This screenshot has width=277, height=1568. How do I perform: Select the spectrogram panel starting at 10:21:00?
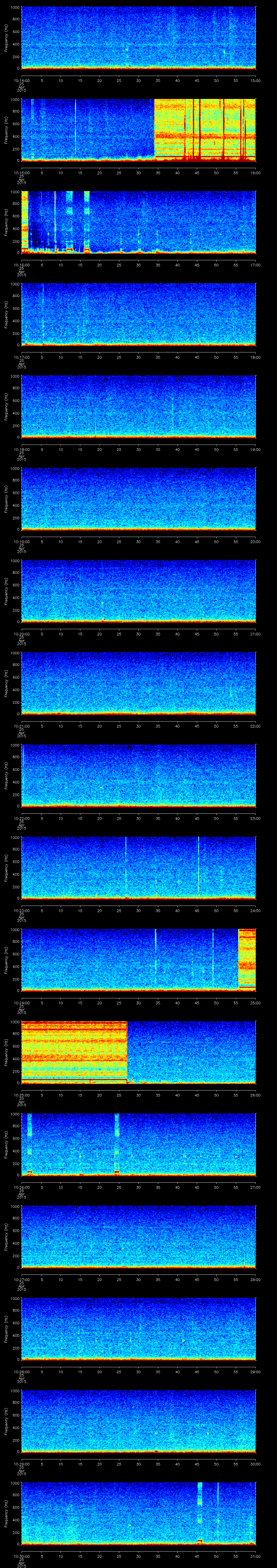coord(138,683)
